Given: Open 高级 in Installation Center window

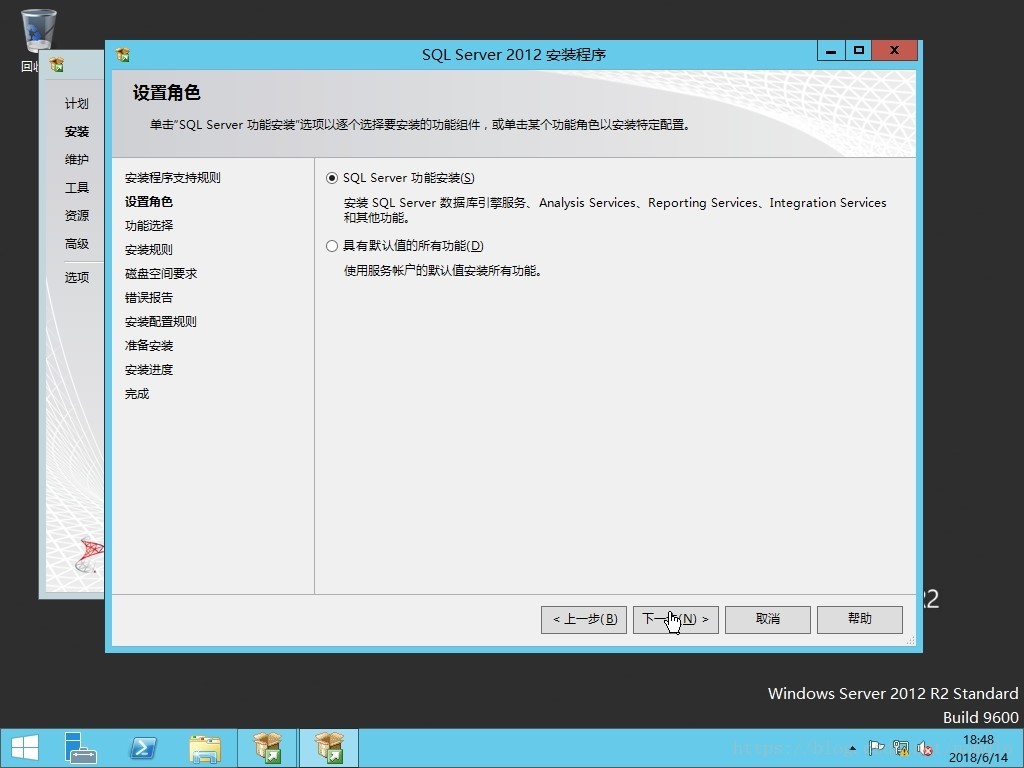Looking at the screenshot, I should tap(76, 244).
